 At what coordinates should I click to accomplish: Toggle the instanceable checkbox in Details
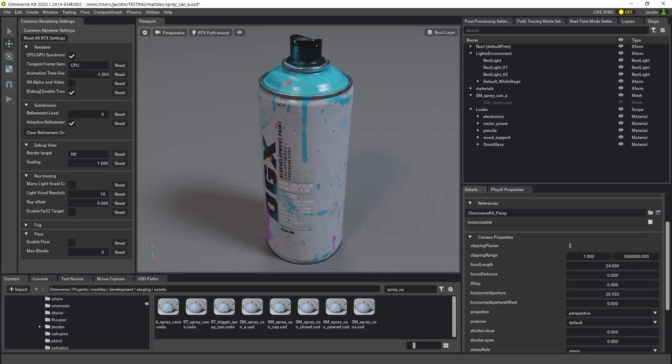(650, 222)
